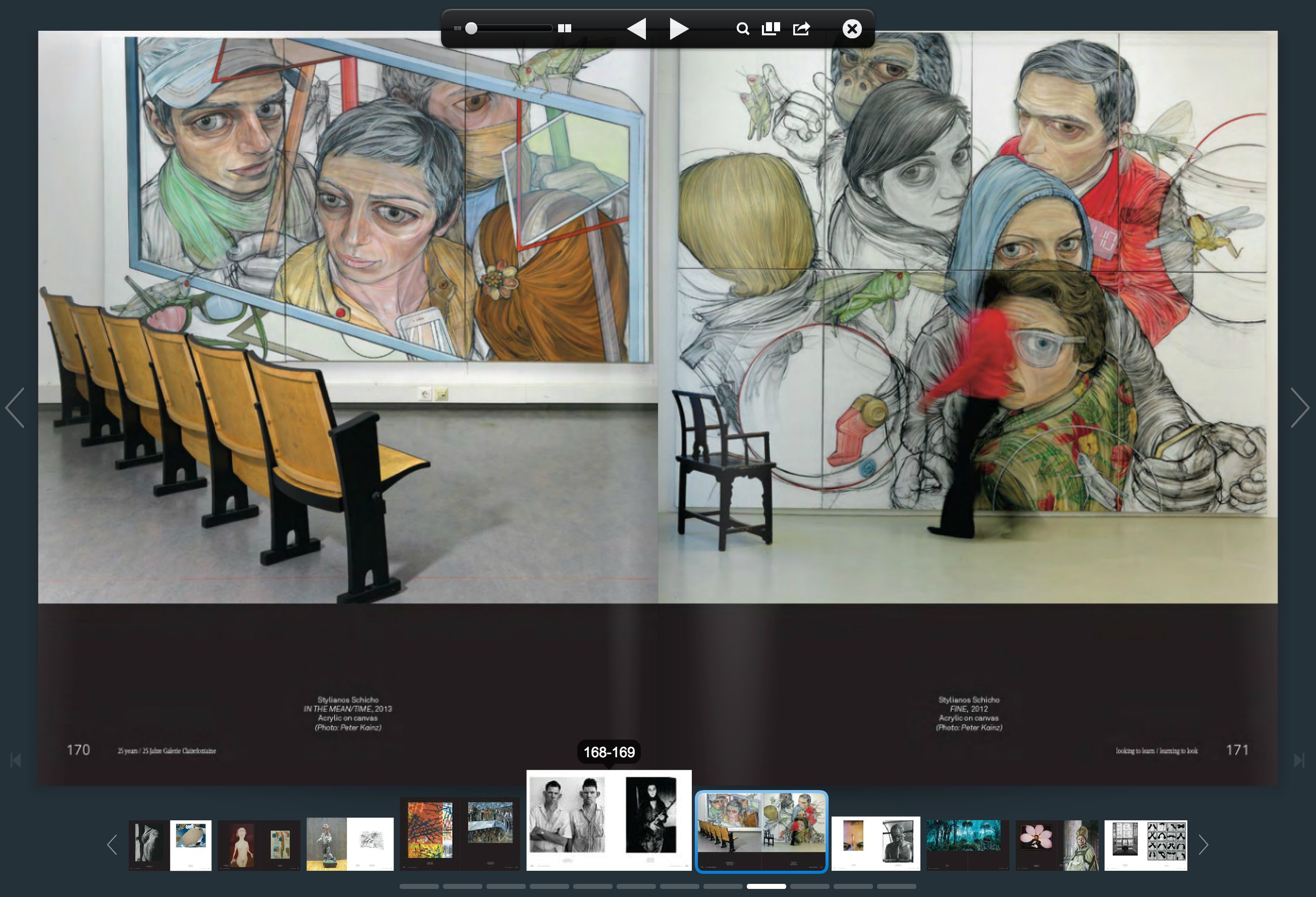Close the viewer with the X button
The width and height of the screenshot is (1316, 897).
click(852, 29)
